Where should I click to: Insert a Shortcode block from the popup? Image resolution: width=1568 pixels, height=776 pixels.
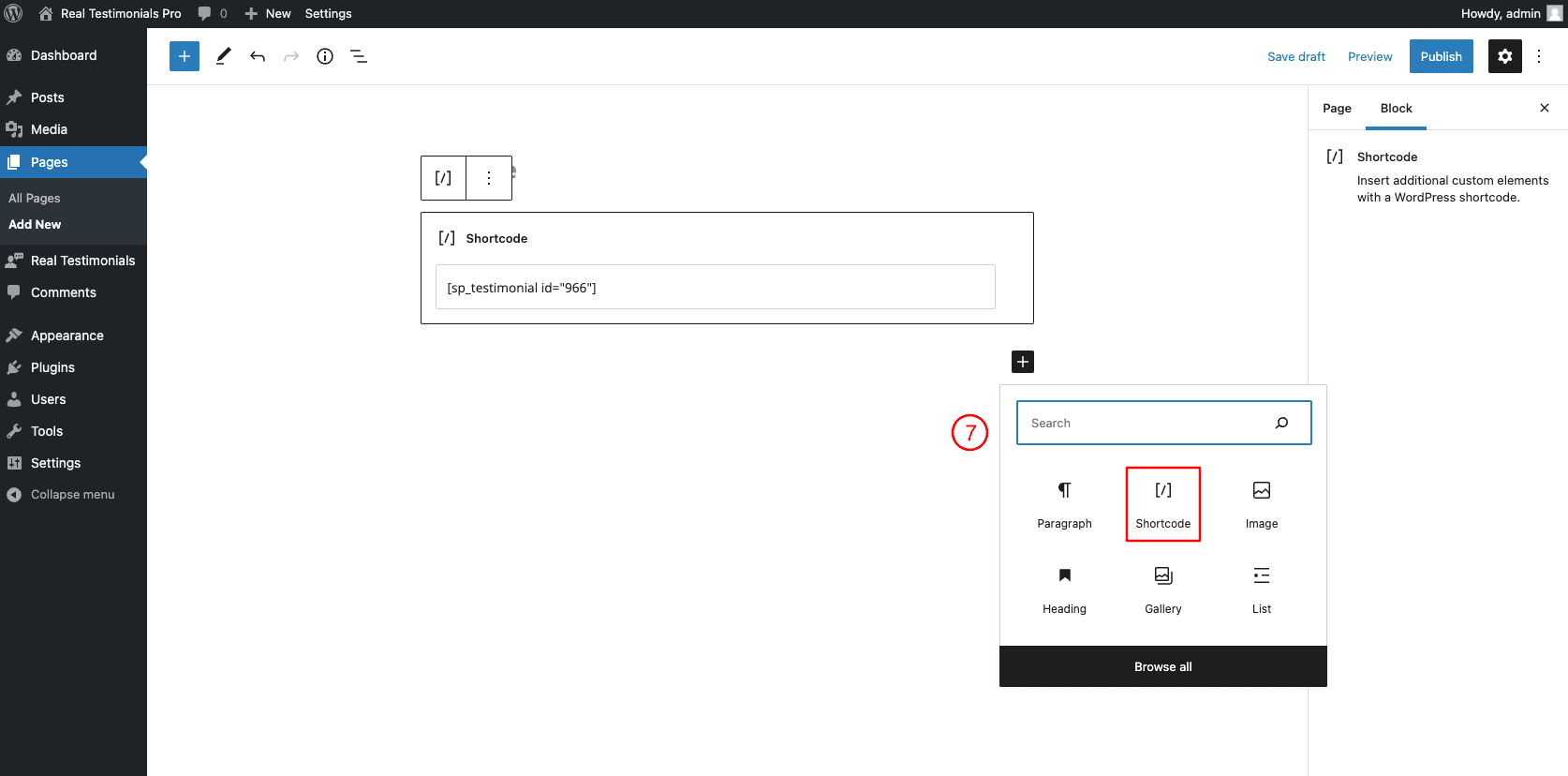[x=1162, y=503]
